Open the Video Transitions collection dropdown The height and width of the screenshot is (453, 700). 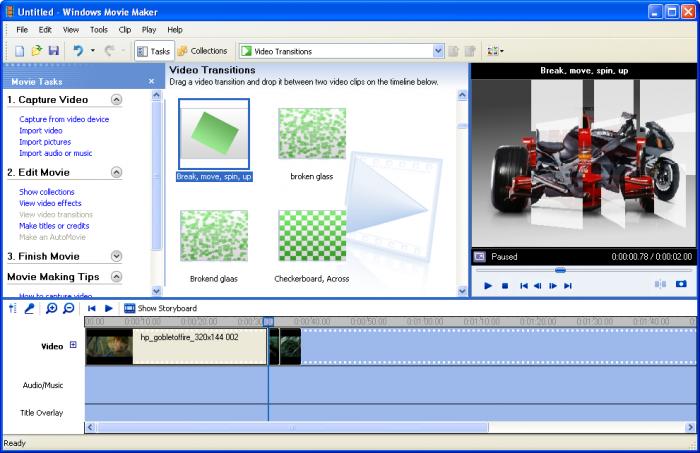[x=438, y=51]
